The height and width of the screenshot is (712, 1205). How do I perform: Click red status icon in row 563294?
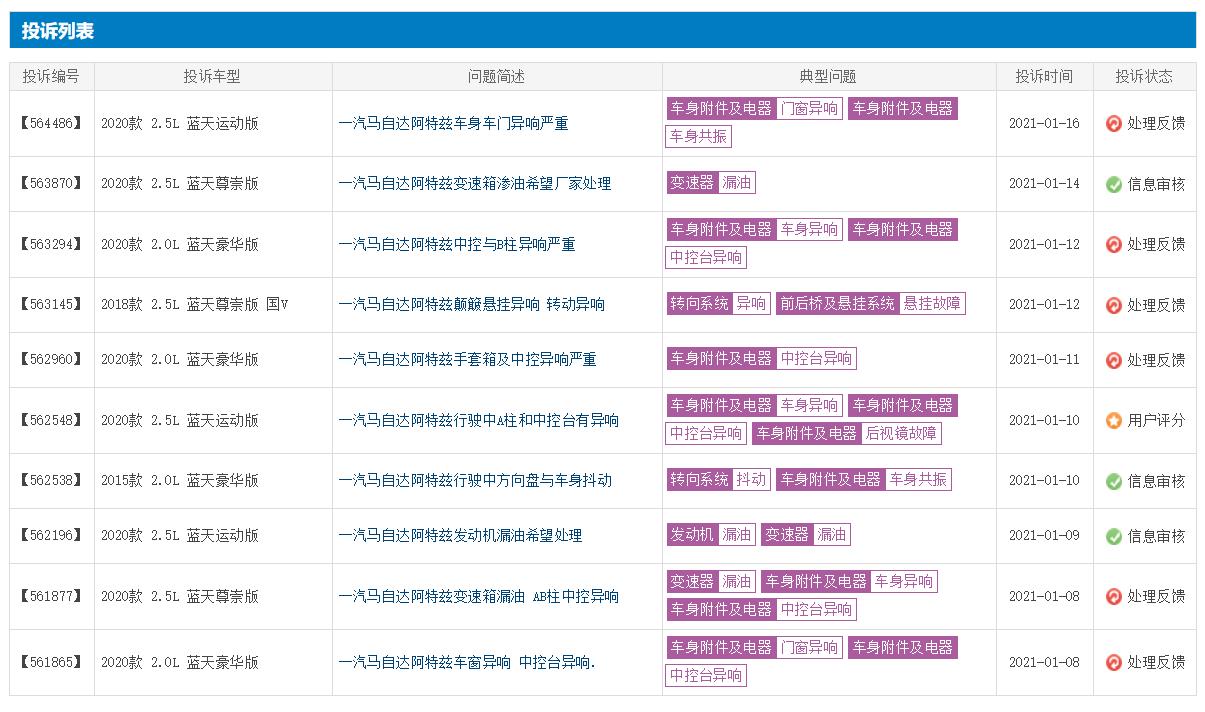tap(1113, 244)
